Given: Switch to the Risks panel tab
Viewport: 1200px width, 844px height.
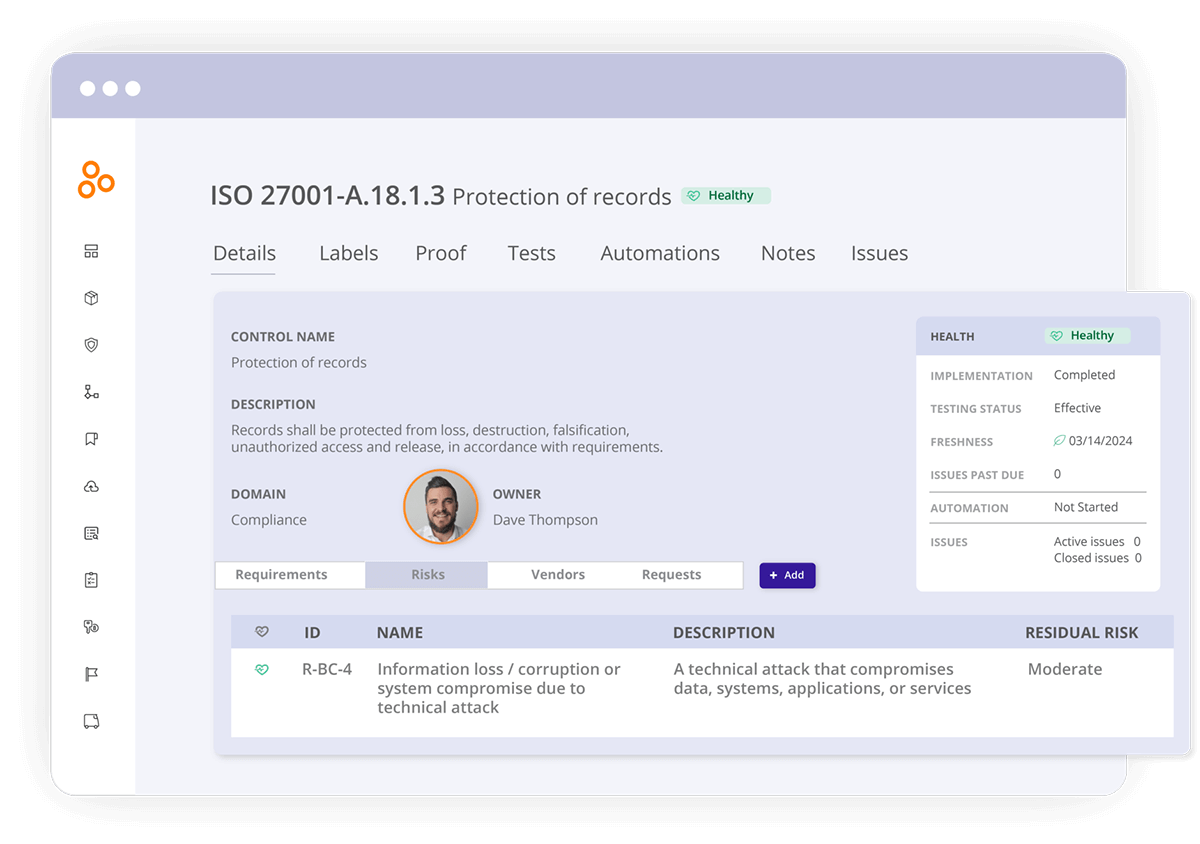Looking at the screenshot, I should pos(427,574).
